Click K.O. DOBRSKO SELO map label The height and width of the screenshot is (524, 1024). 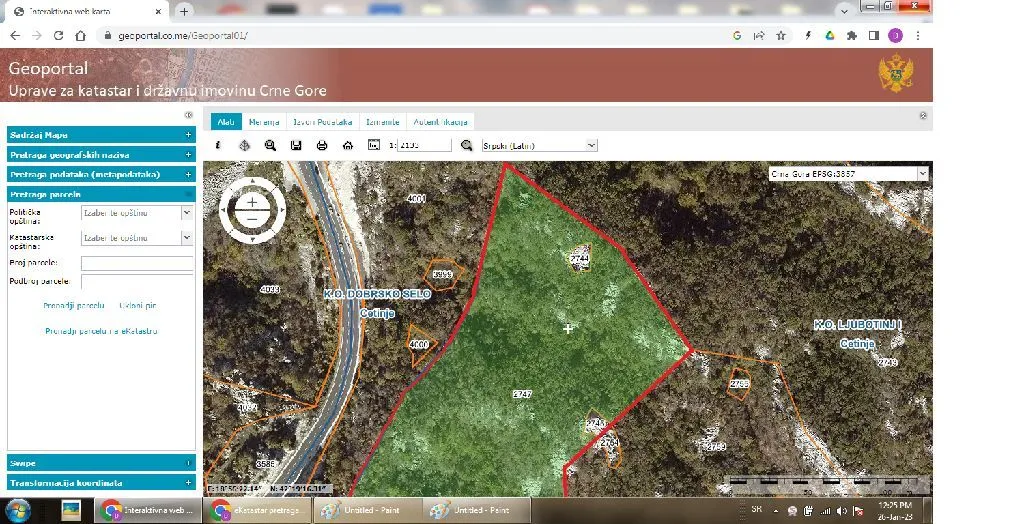click(x=377, y=294)
